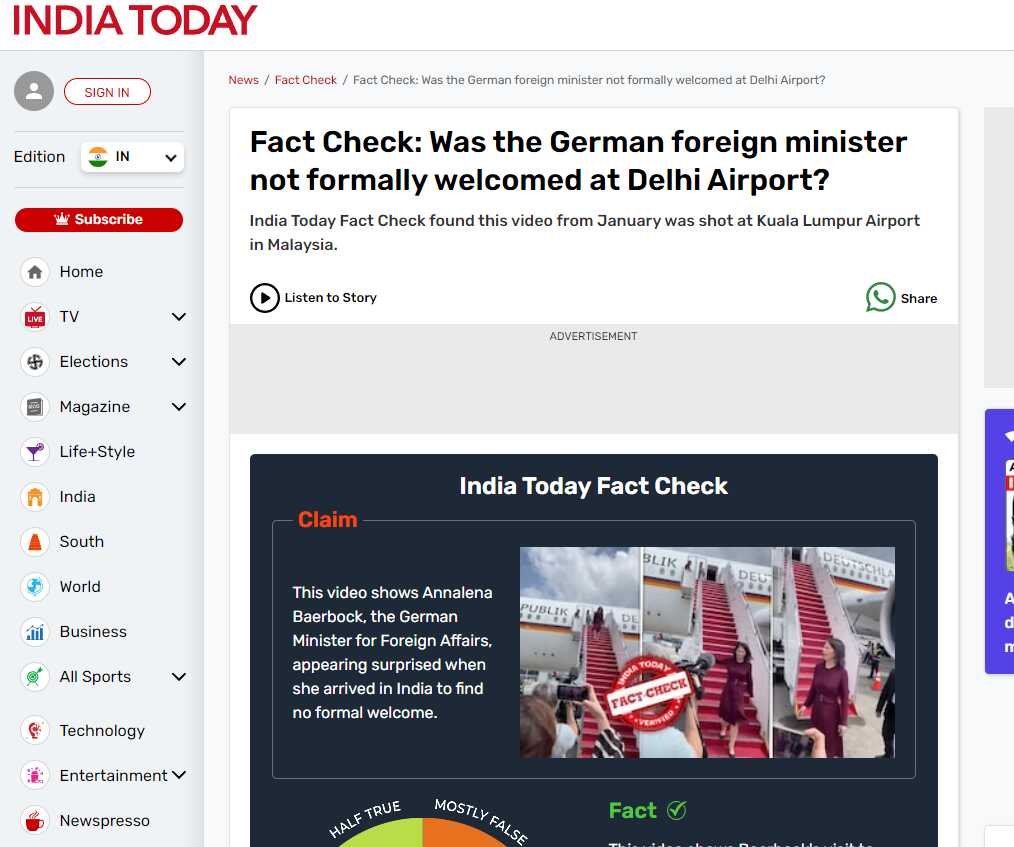This screenshot has width=1014, height=847.
Task: Expand the TV menu chevron
Action: [x=178, y=317]
